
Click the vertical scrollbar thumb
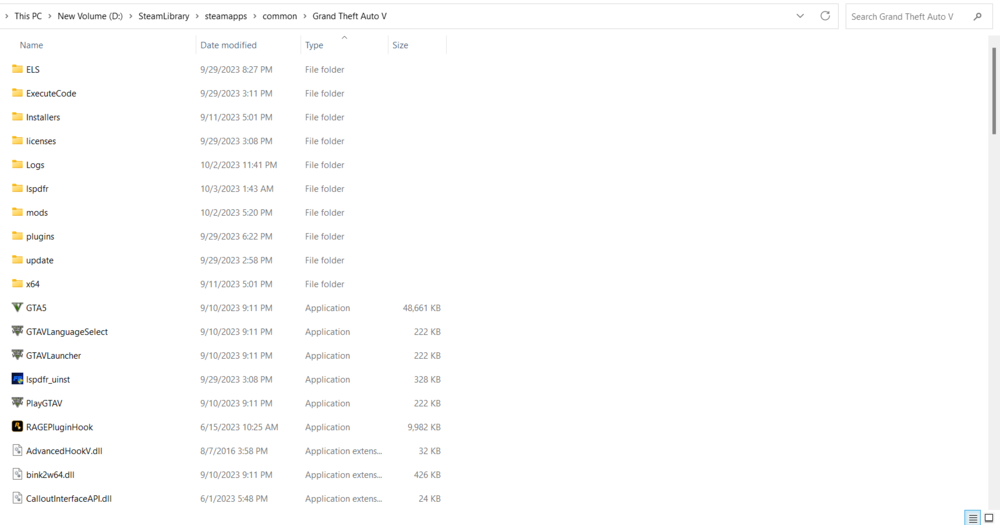994,91
